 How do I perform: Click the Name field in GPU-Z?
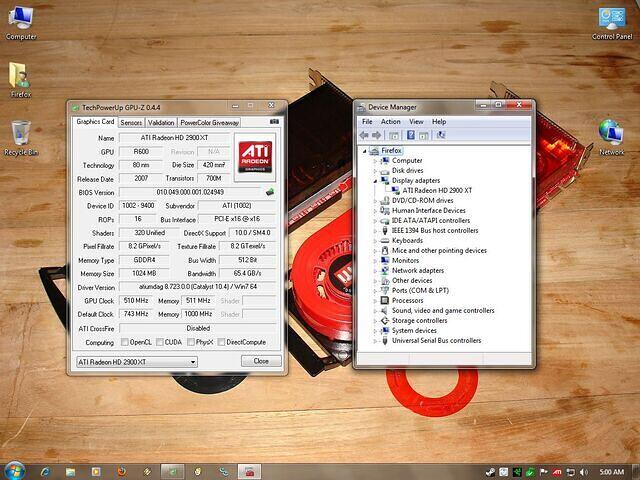click(174, 138)
